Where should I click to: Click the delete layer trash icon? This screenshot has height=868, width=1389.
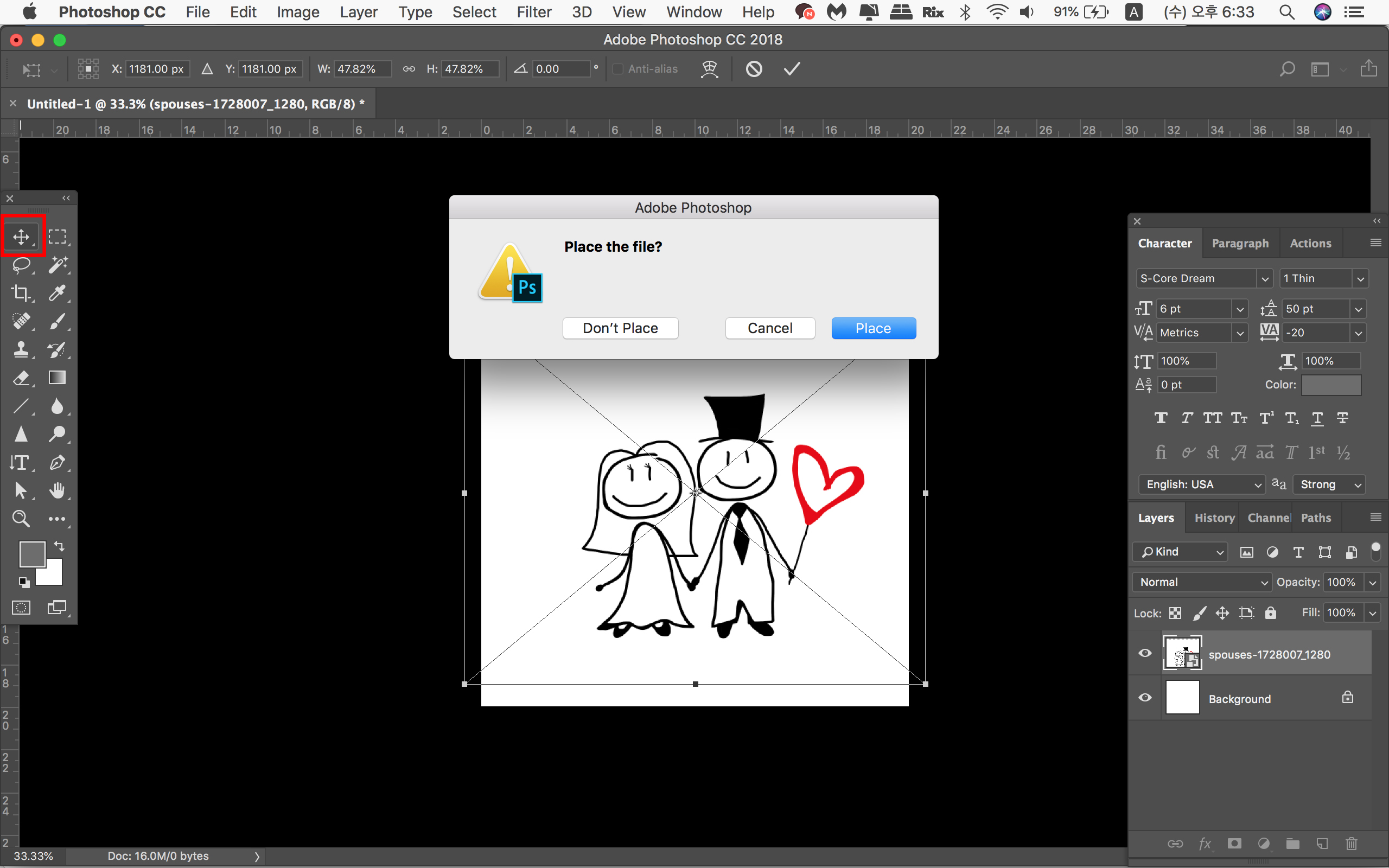pyautogui.click(x=1351, y=843)
